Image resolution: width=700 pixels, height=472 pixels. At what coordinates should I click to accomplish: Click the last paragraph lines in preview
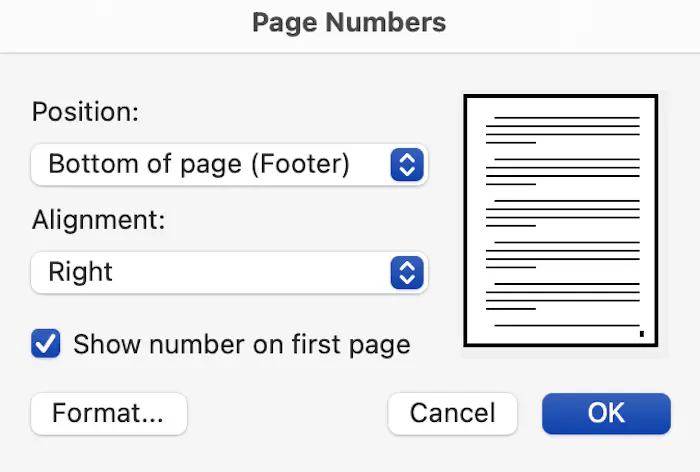pos(562,295)
